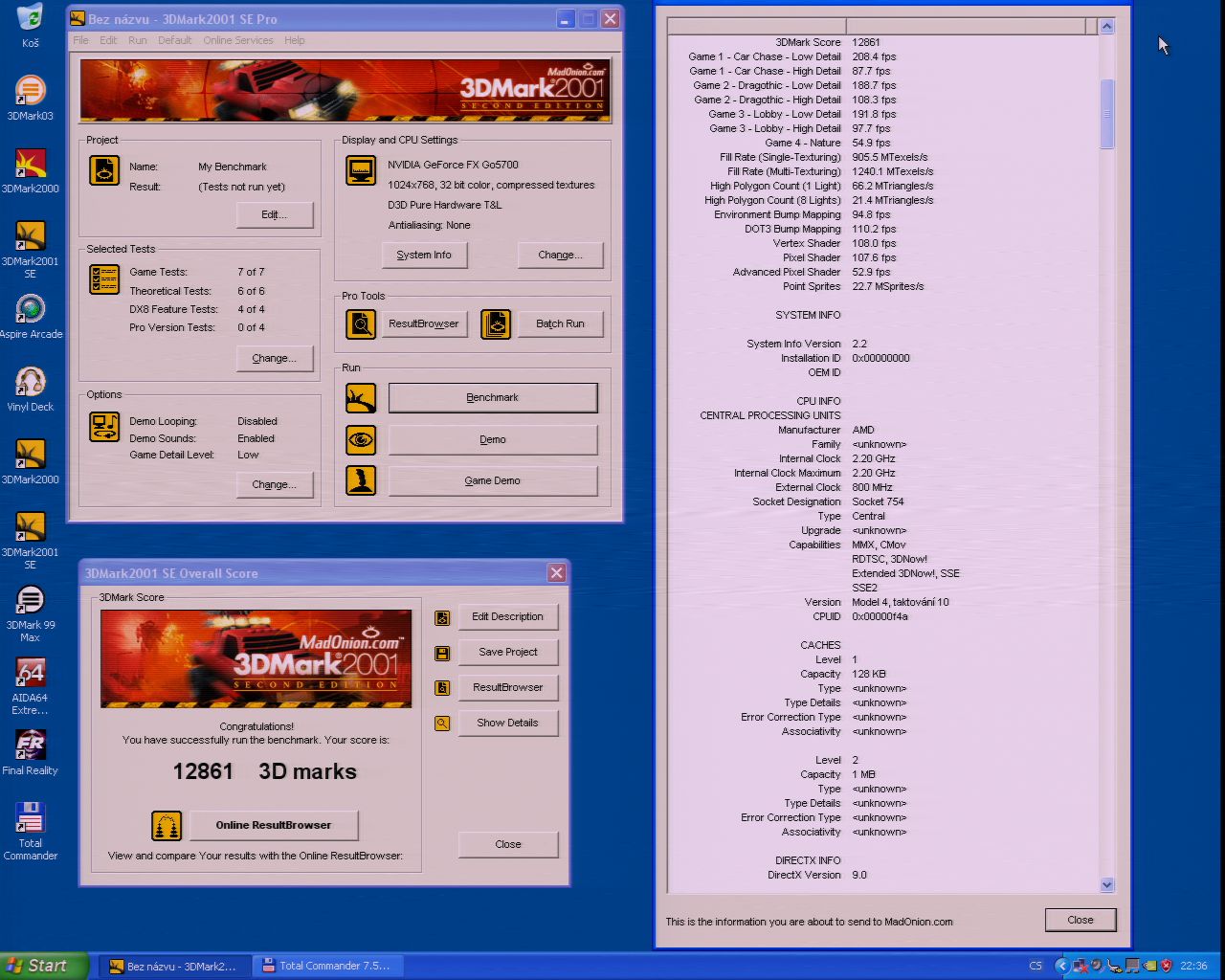
Task: Switch to Total Commander taskbar item
Action: 328,966
